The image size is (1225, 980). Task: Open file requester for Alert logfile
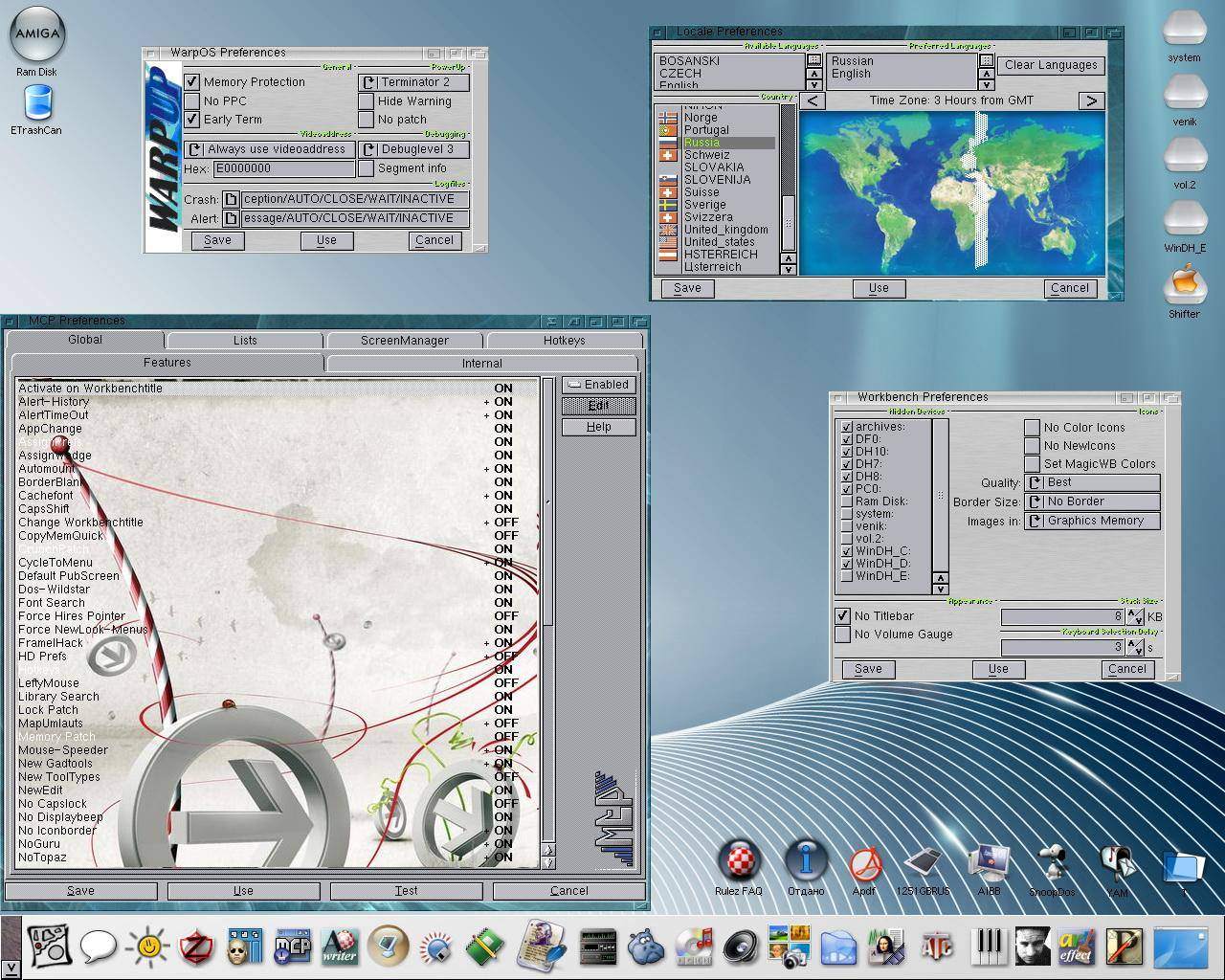[x=231, y=218]
